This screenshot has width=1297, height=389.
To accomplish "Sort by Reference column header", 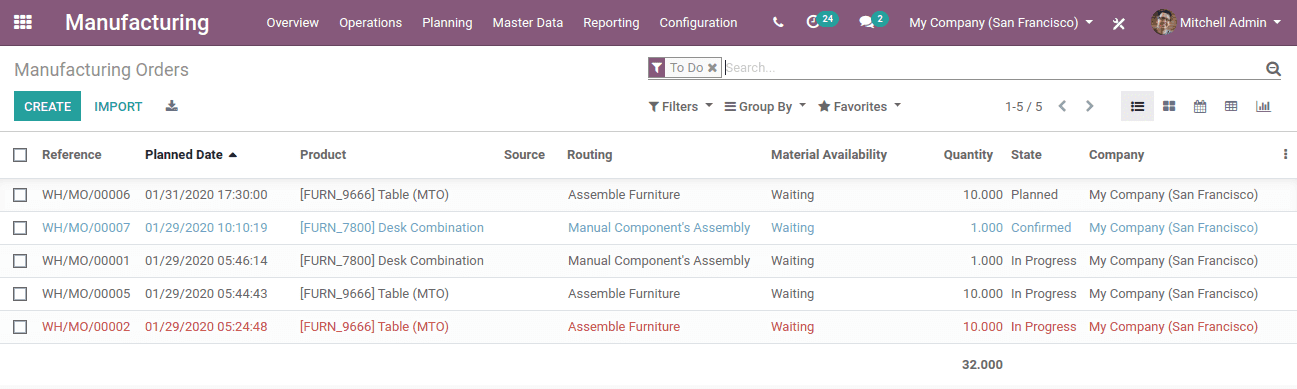I will tap(72, 154).
